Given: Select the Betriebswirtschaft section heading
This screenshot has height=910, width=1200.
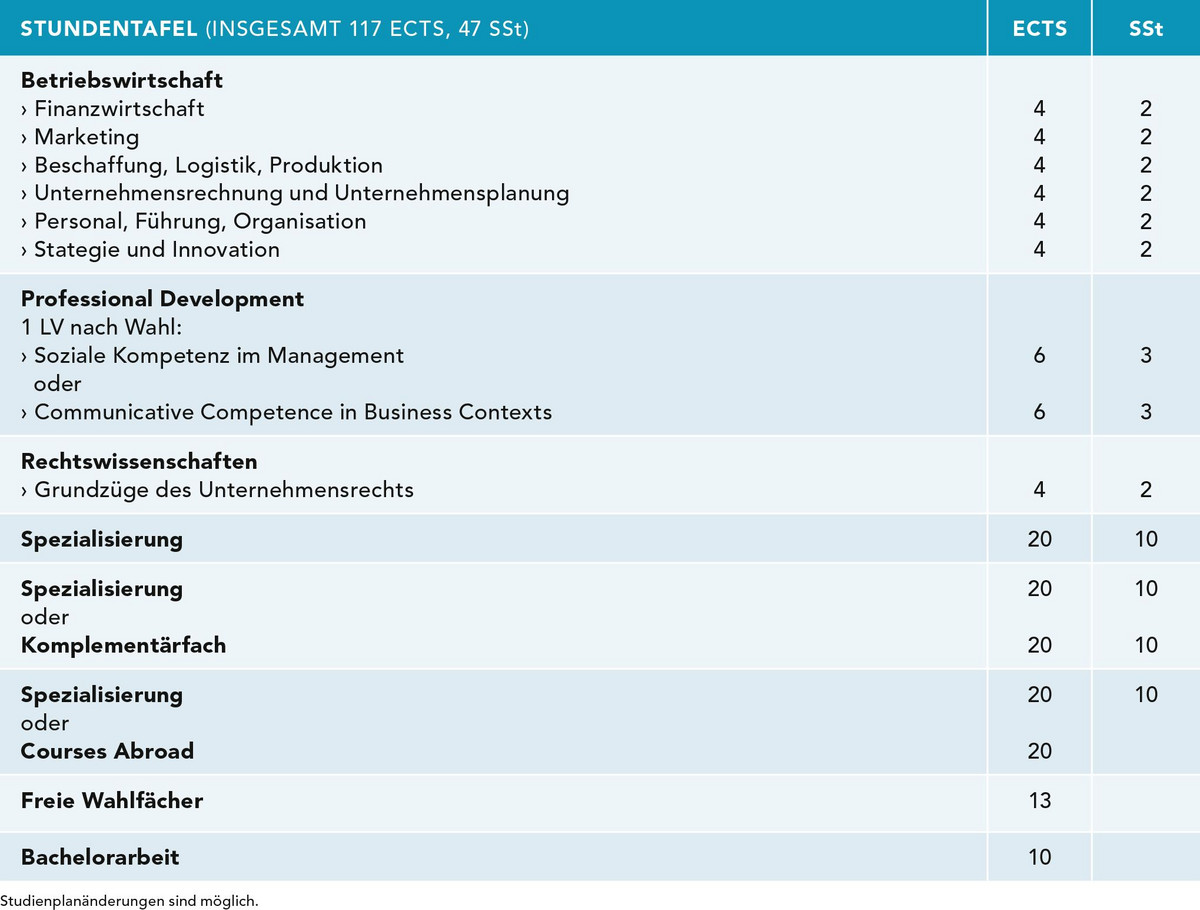Looking at the screenshot, I should tap(121, 80).
